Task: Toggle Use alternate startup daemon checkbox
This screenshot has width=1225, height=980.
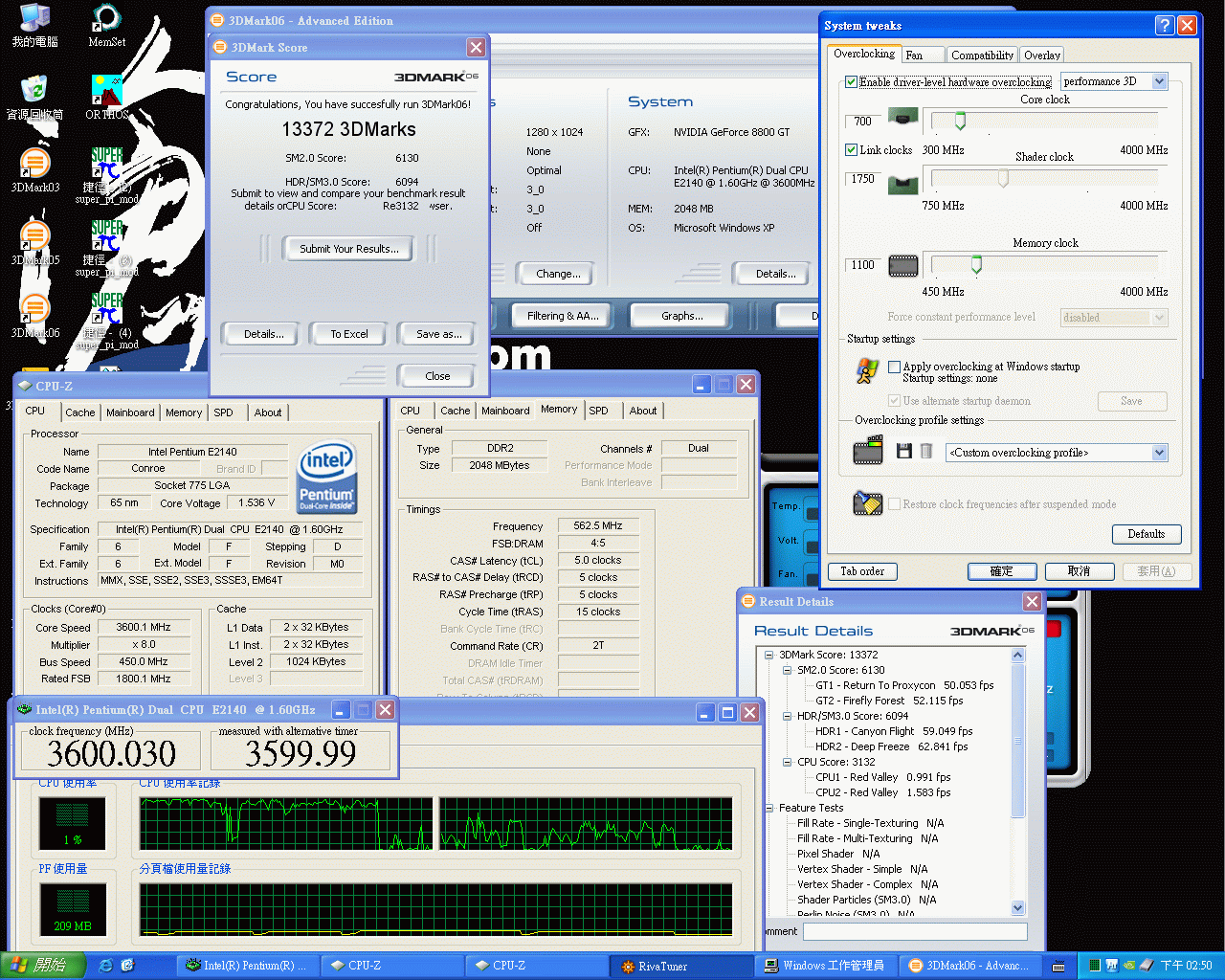Action: pos(894,401)
